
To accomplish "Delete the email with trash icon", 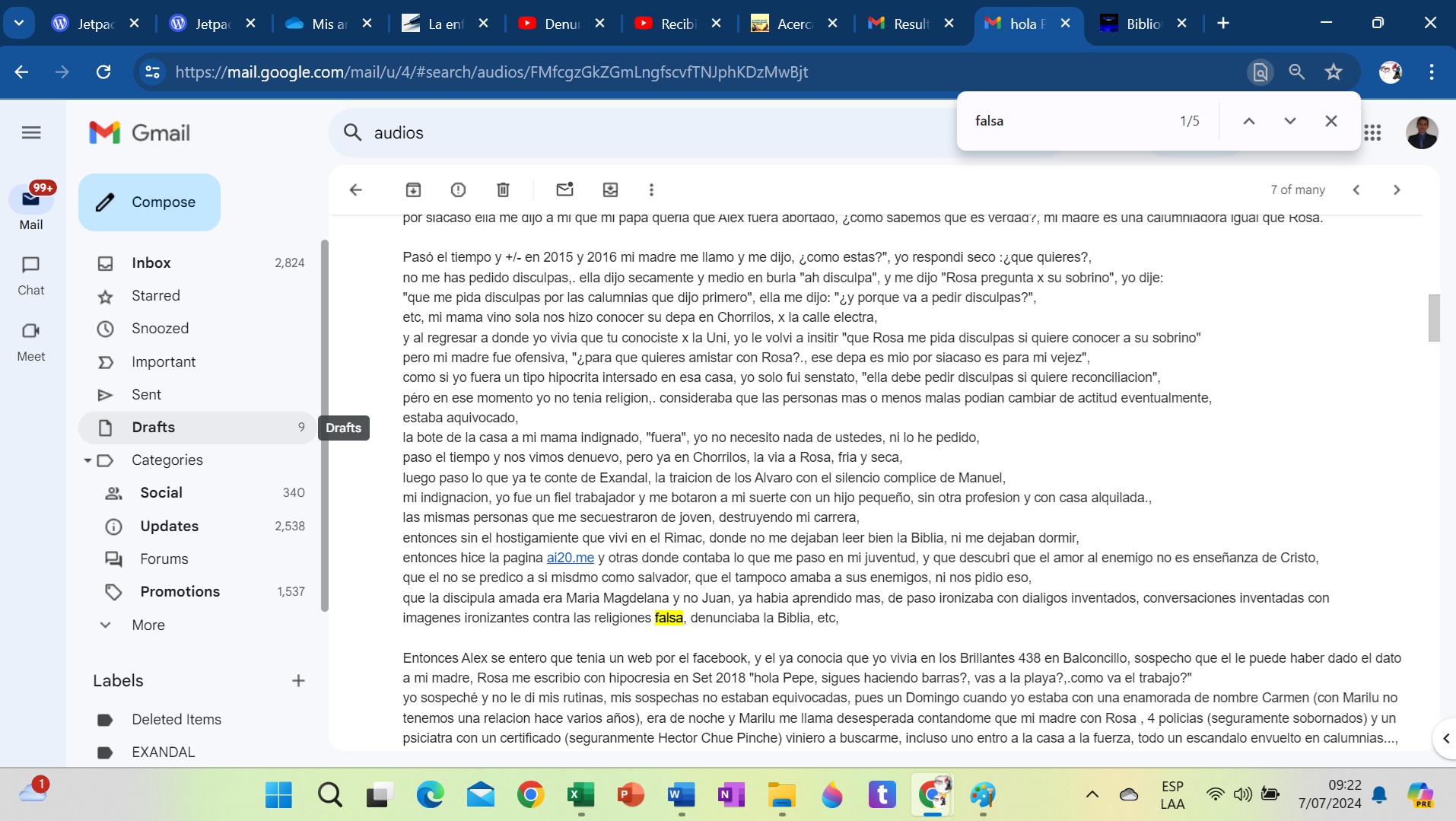I will [503, 189].
